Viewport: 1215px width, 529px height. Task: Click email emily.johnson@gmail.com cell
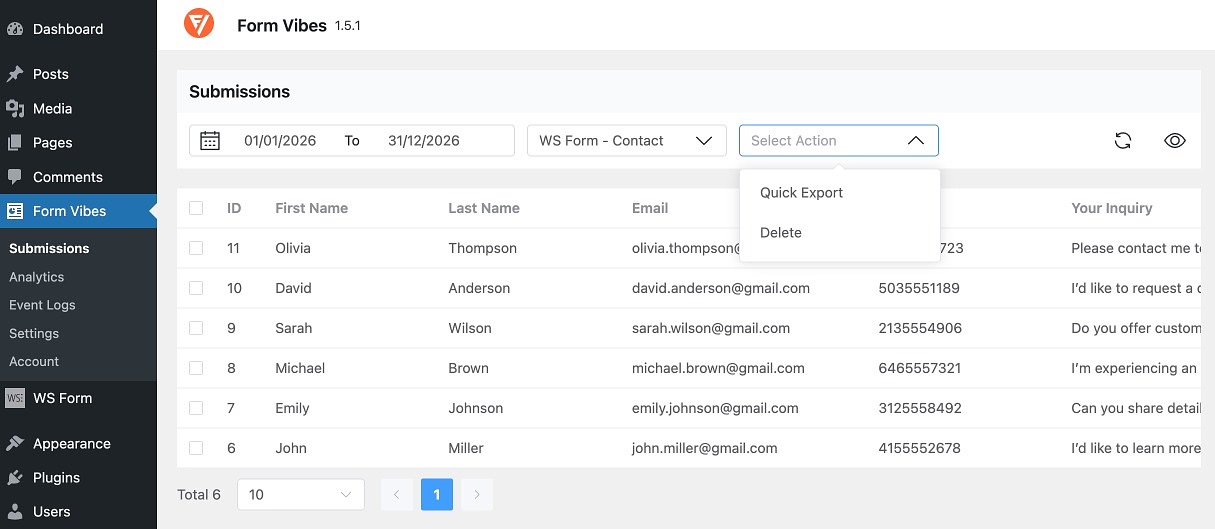pos(715,408)
